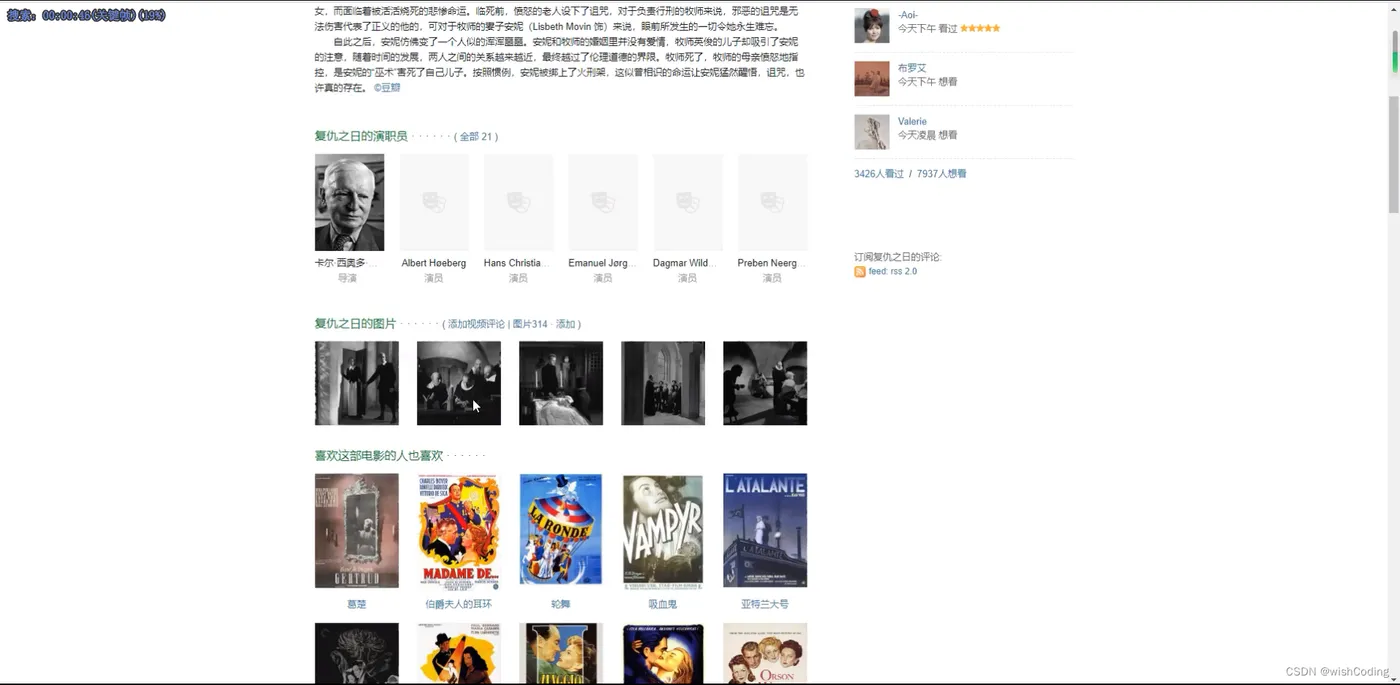1400x685 pixels.
Task: Open the 吸血鬼 movie link
Action: click(x=662, y=604)
